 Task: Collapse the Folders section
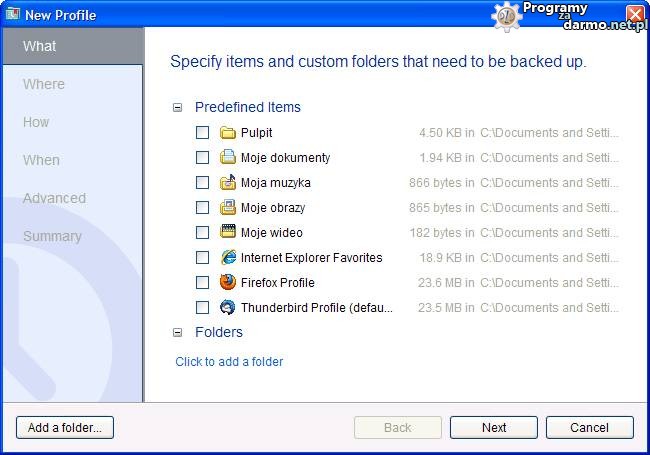(x=178, y=333)
